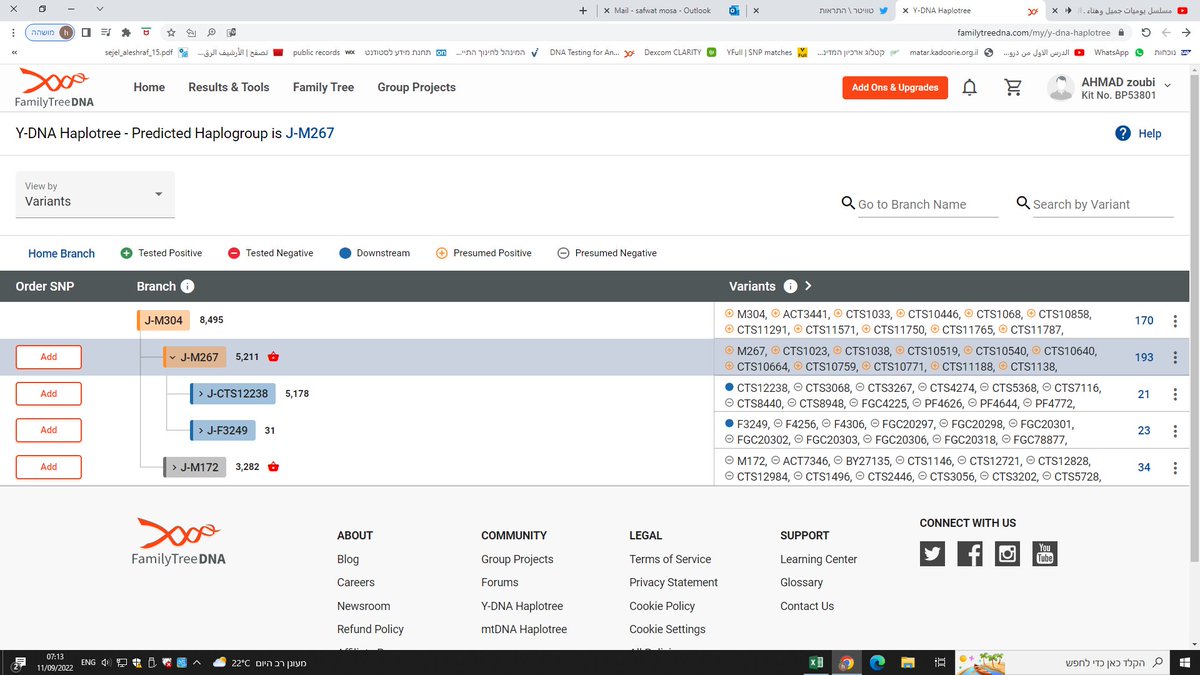
Task: Open the 193 variants count for J-M267
Action: click(x=1144, y=357)
